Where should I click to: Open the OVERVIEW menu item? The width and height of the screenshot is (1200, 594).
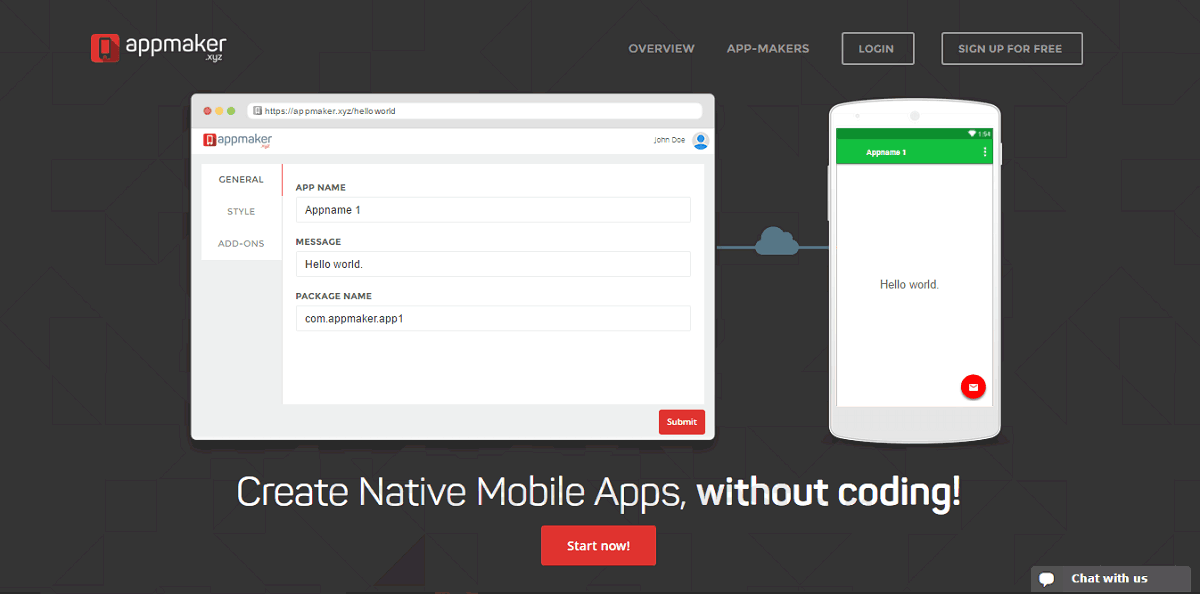[x=661, y=48]
